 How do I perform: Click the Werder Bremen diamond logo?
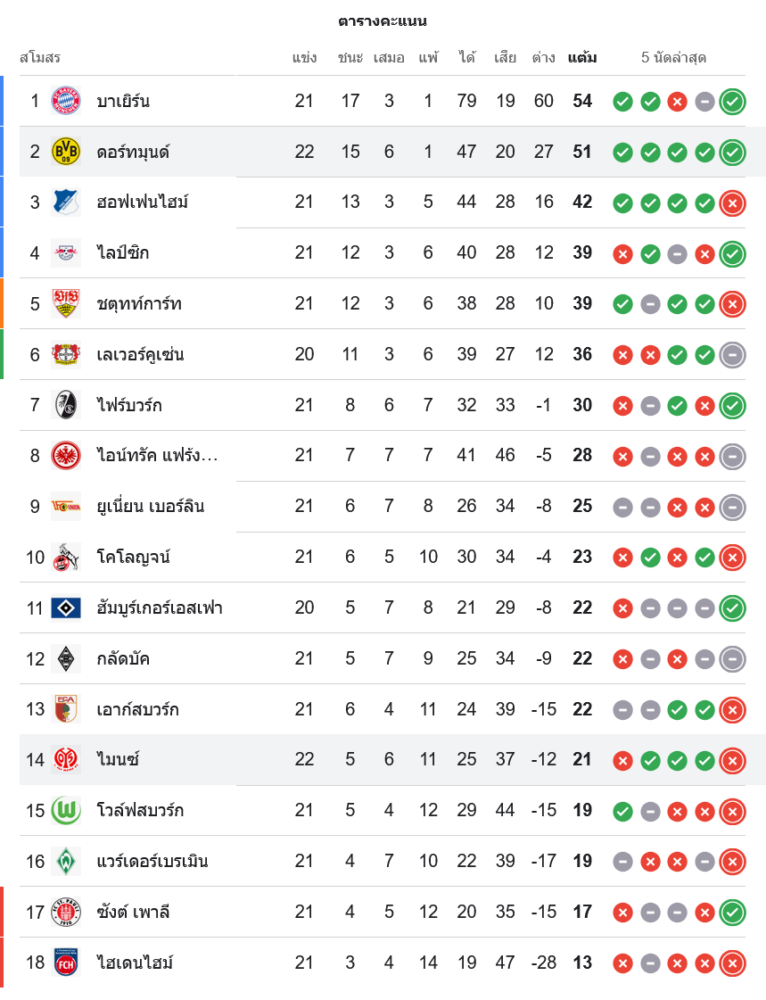[x=66, y=861]
